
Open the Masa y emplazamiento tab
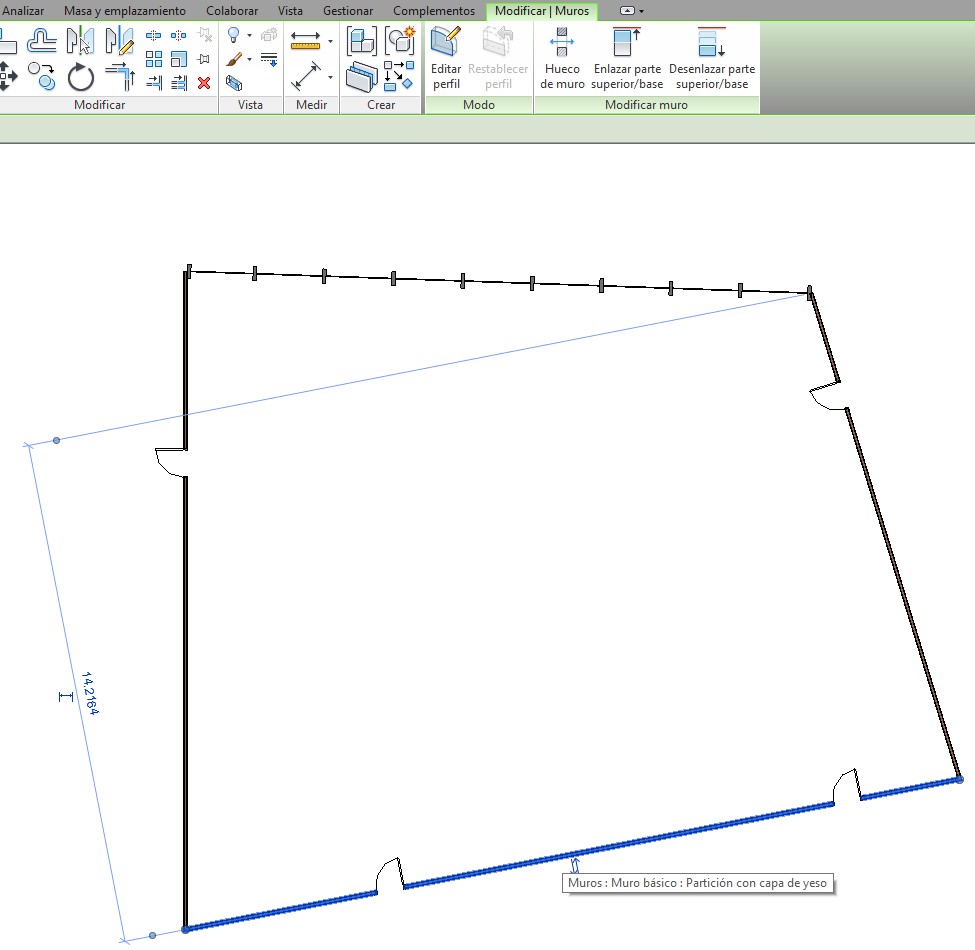pos(125,10)
